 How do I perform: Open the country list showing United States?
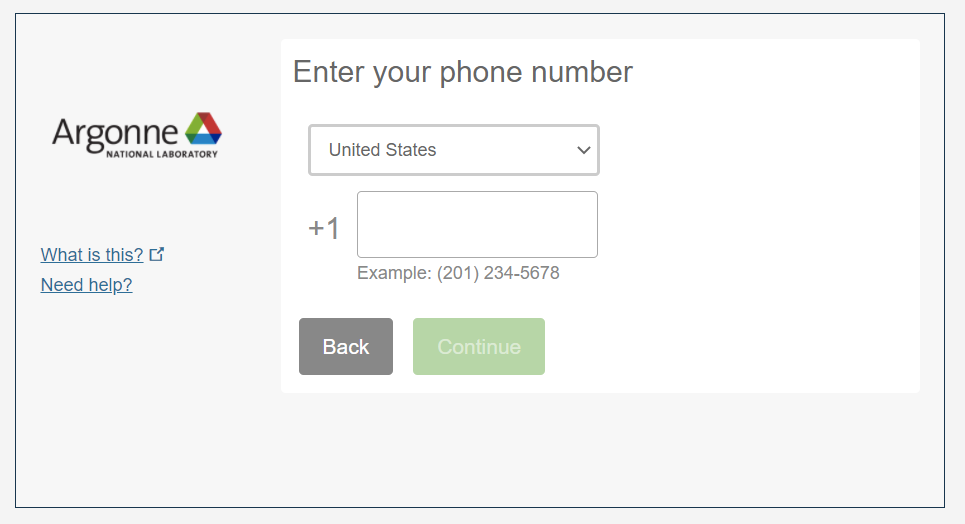coord(454,150)
